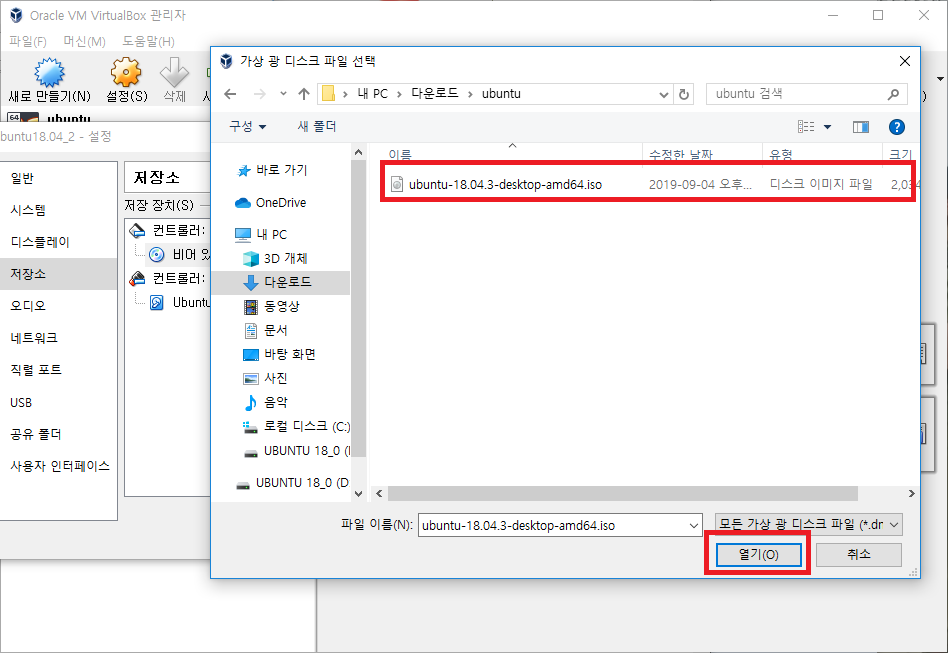The image size is (948, 653).
Task: Click 내 PC in the address breadcrumb
Action: pyautogui.click(x=372, y=94)
